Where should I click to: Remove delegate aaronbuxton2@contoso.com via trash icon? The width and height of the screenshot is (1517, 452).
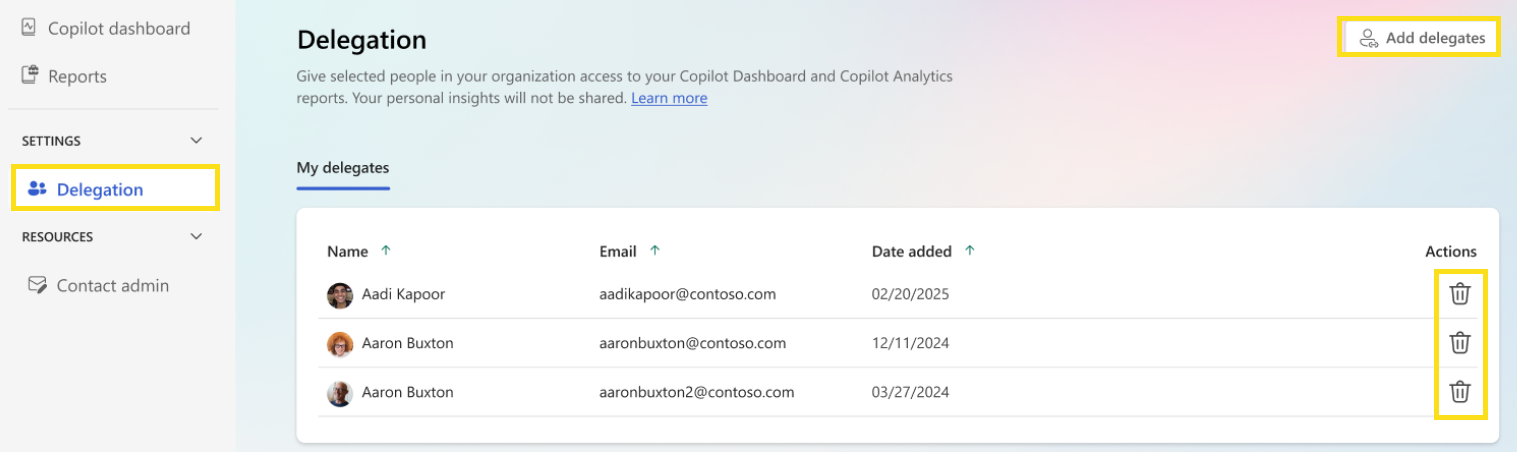pos(1460,392)
